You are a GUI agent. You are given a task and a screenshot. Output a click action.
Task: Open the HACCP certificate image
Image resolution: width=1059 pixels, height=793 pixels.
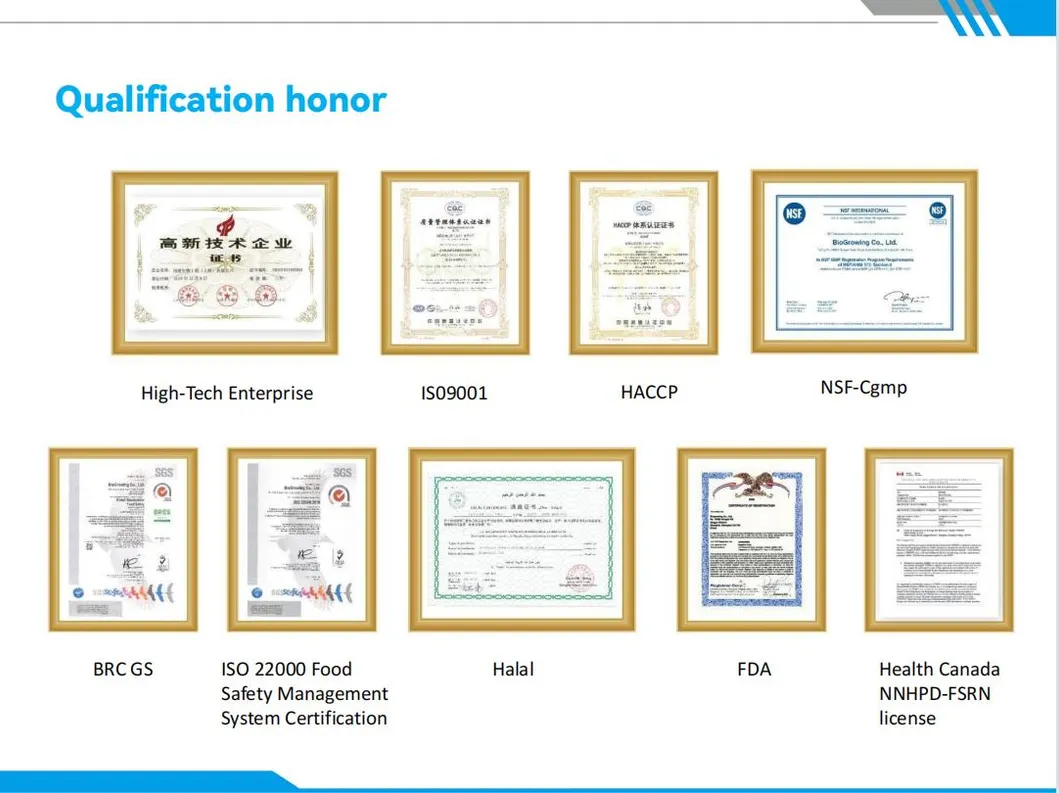coord(645,262)
